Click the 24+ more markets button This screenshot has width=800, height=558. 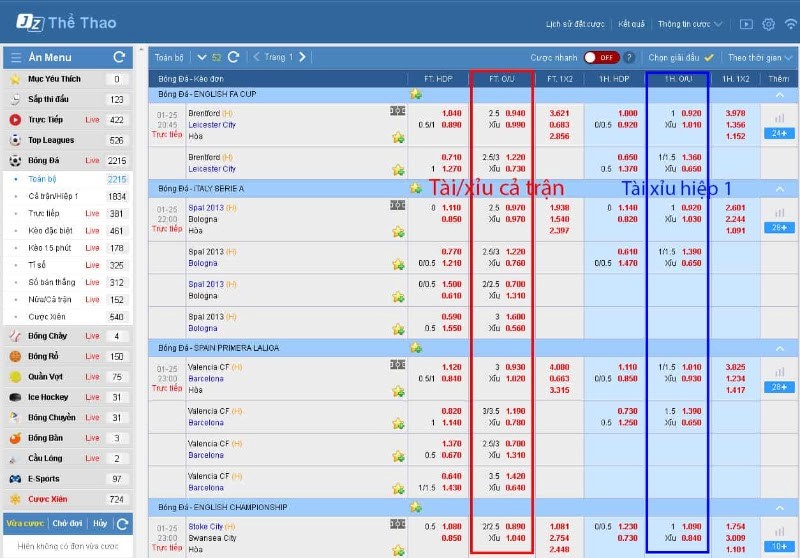tap(778, 132)
